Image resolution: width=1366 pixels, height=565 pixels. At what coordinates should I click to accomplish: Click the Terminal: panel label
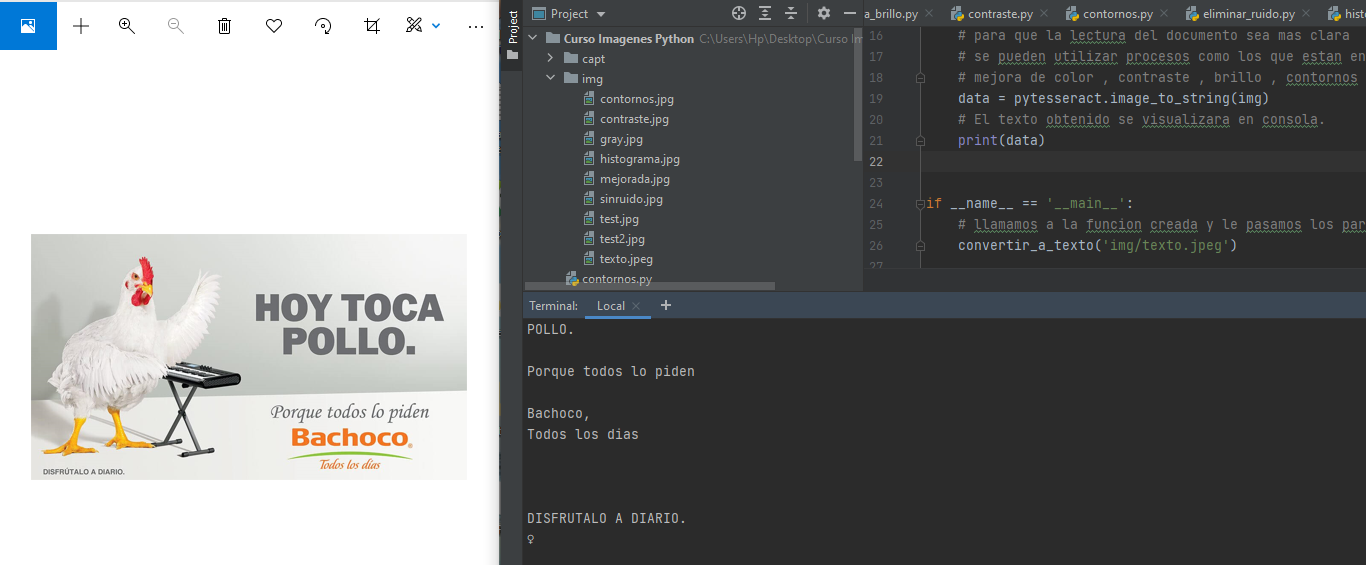[554, 306]
